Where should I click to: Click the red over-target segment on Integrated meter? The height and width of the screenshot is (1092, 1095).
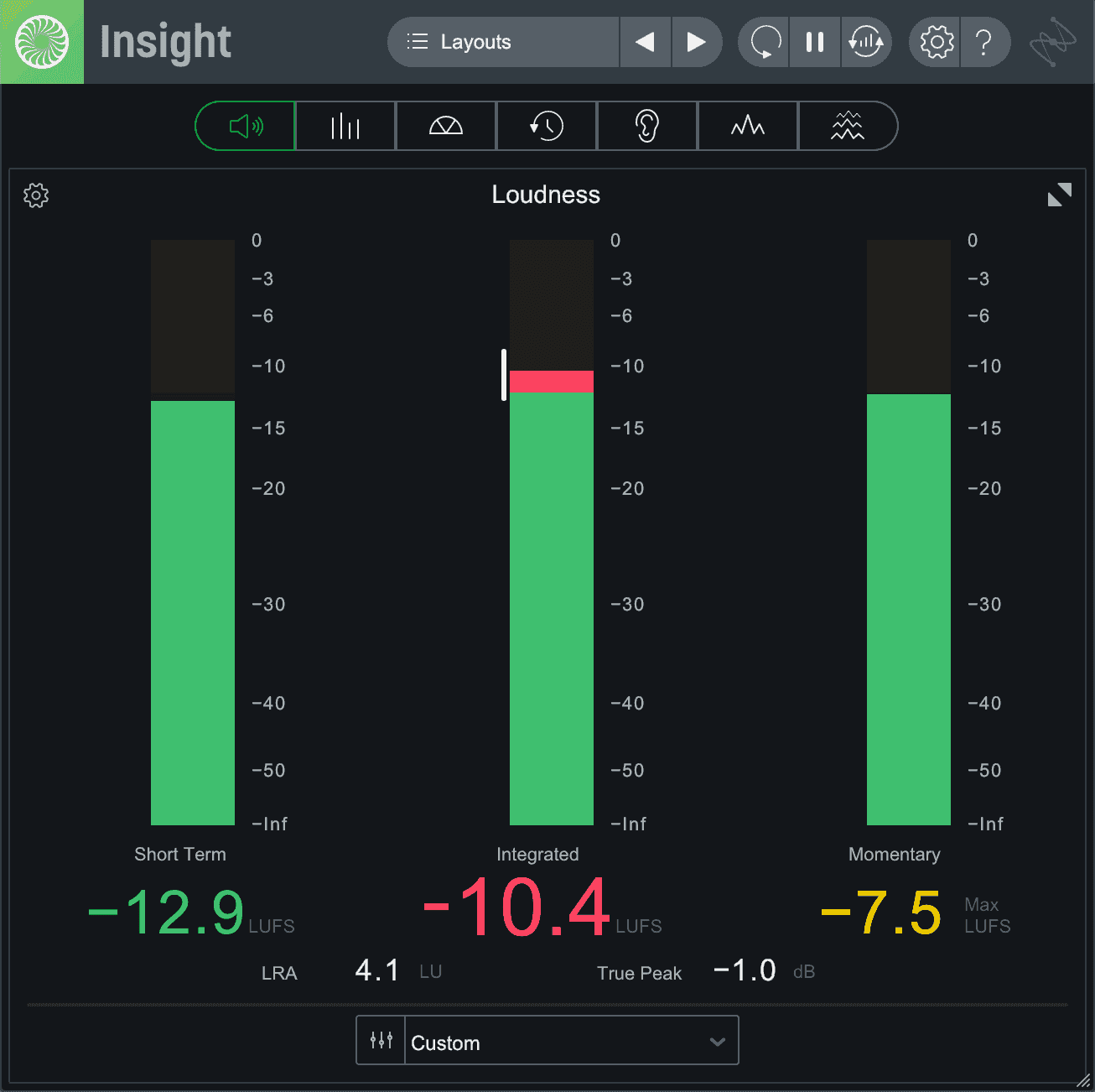[x=552, y=382]
